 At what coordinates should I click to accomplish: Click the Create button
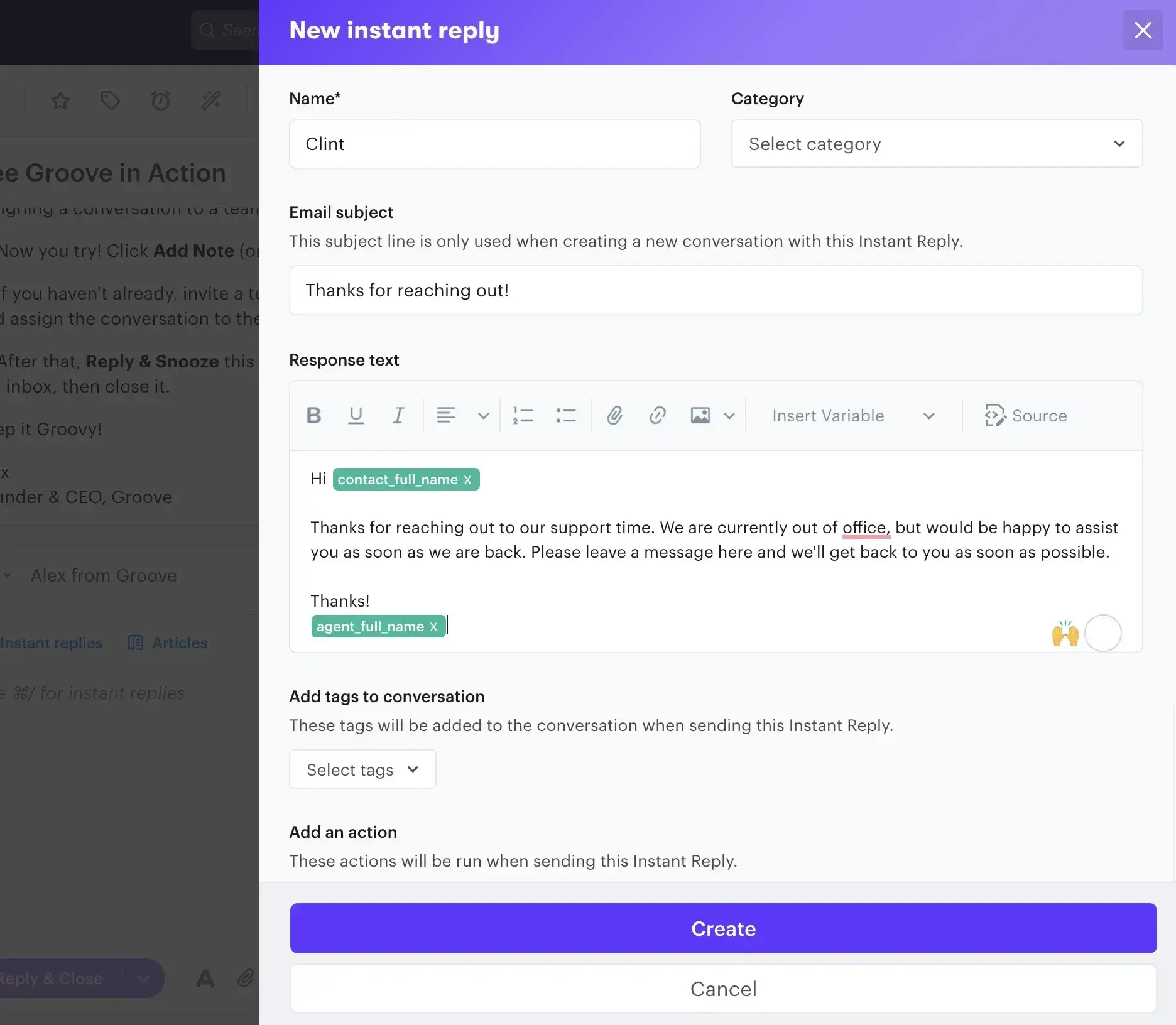tap(722, 929)
